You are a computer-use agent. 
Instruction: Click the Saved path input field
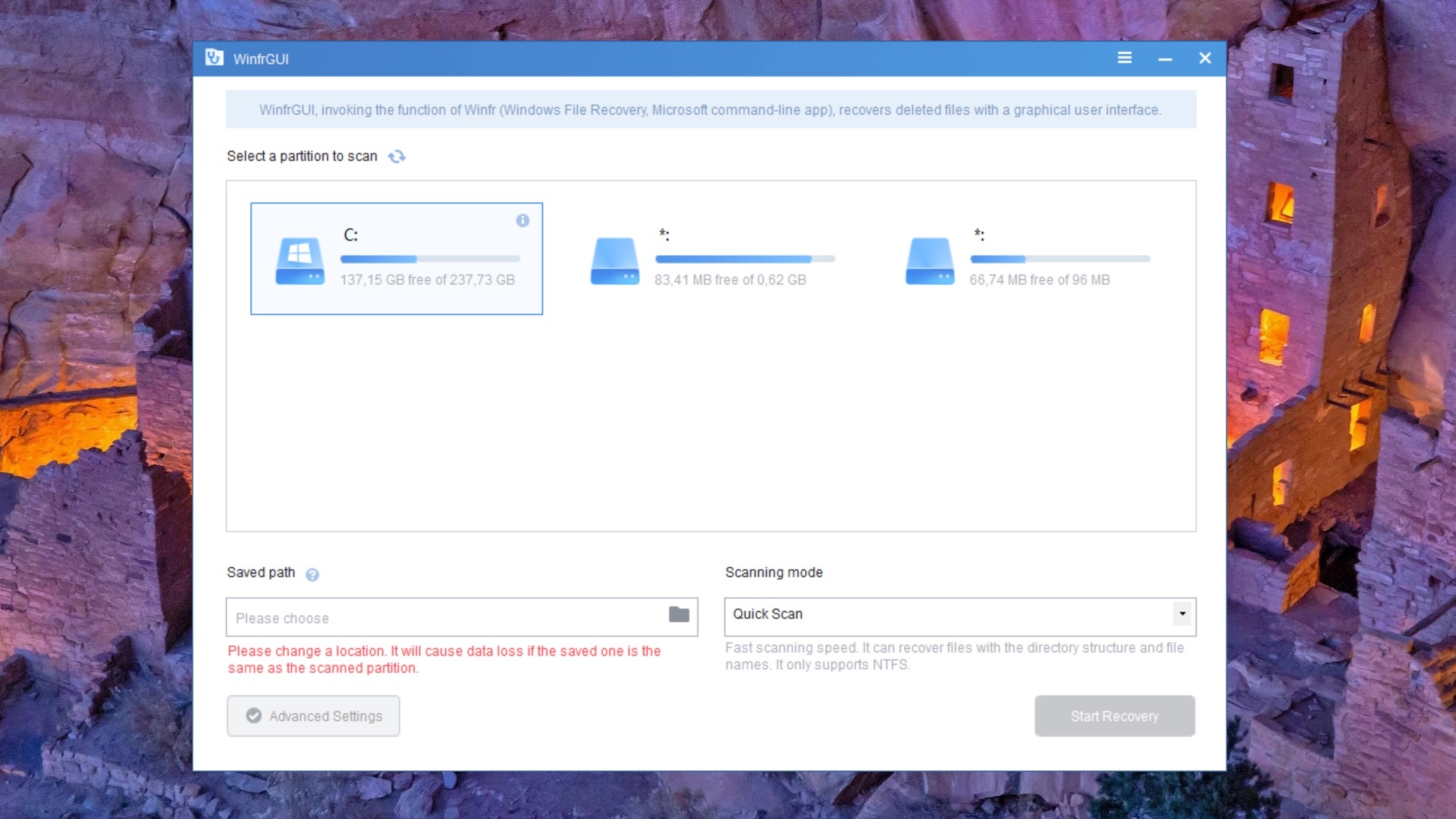[x=462, y=616]
